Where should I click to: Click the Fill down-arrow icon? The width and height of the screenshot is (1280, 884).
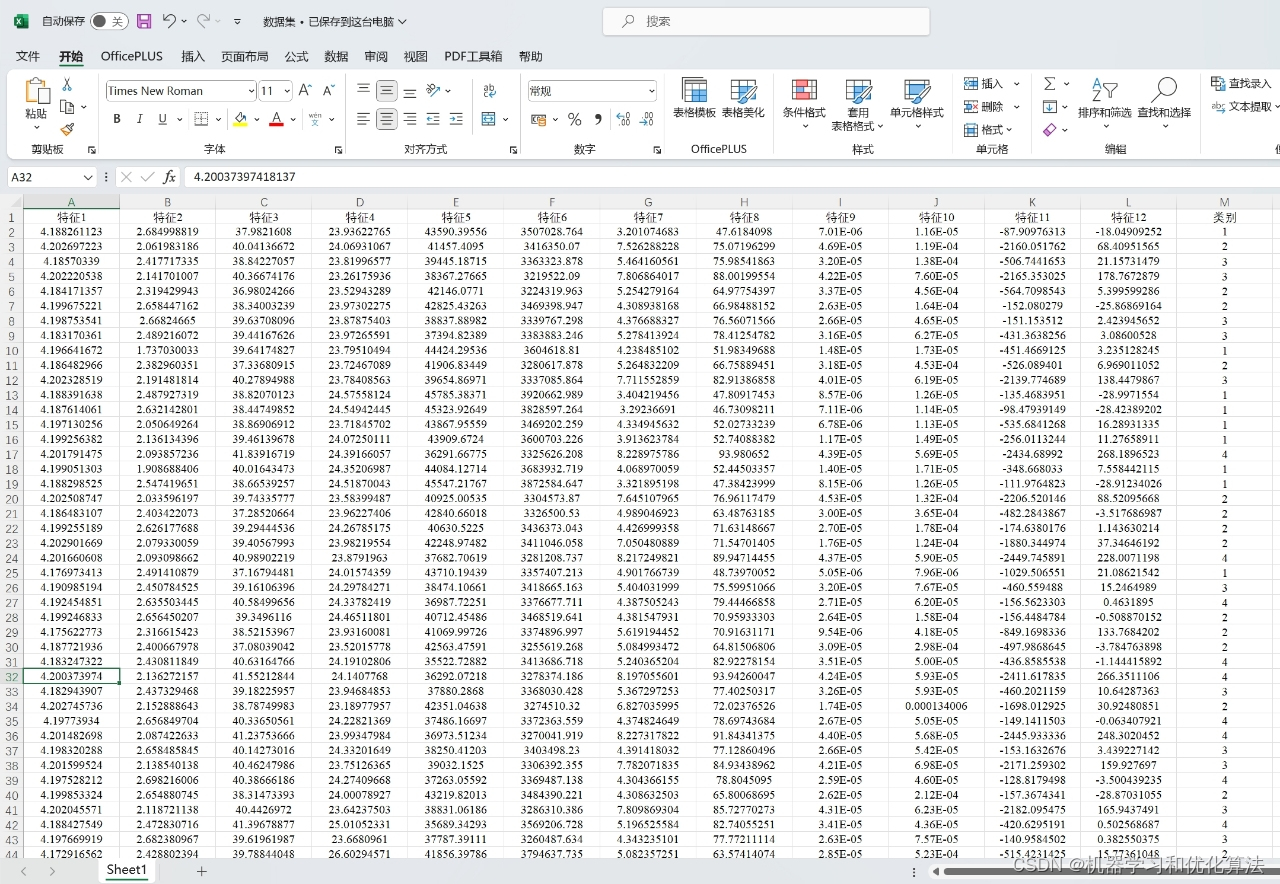coord(1049,107)
